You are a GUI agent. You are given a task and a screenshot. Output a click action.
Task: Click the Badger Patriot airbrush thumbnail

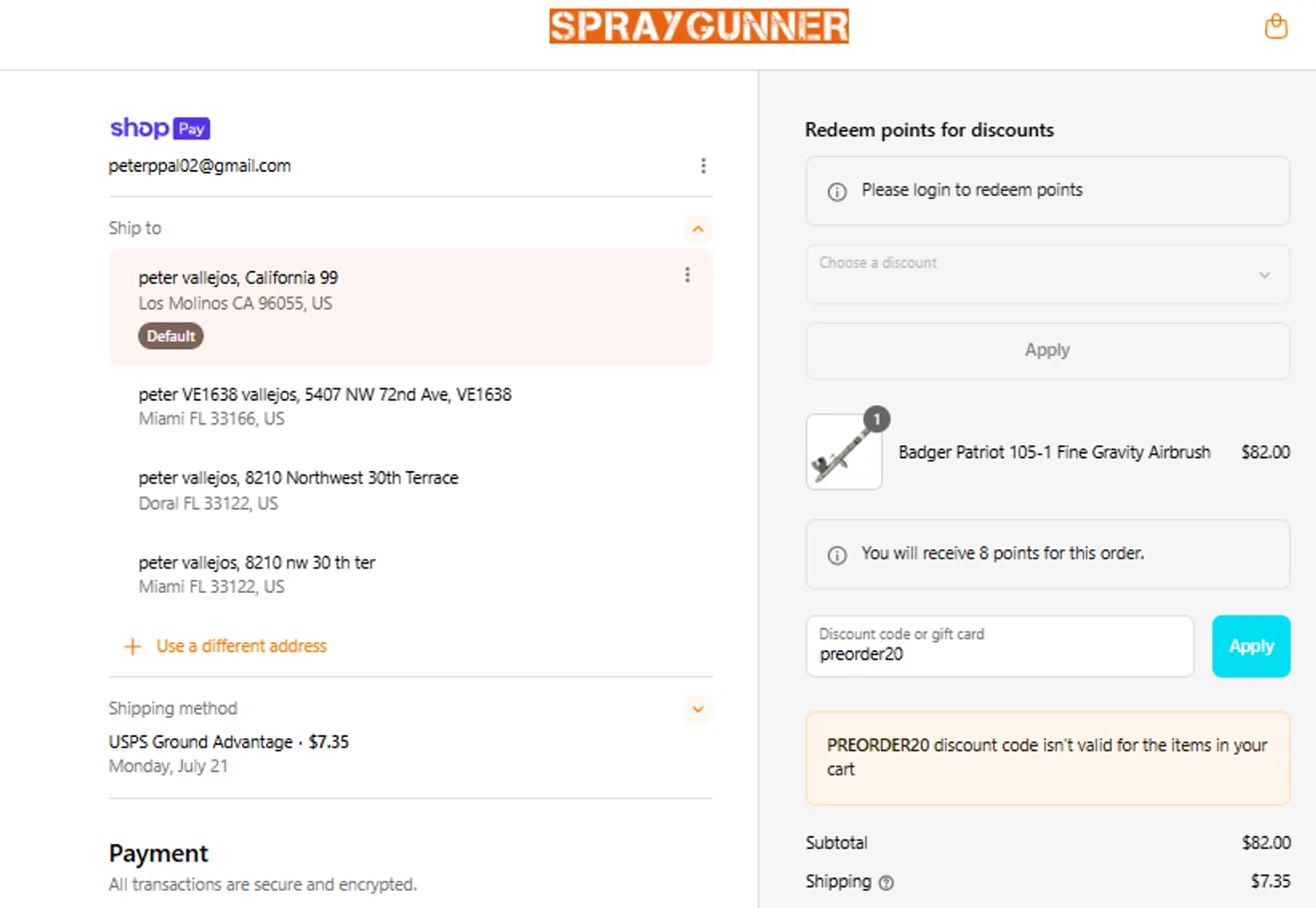tap(844, 452)
